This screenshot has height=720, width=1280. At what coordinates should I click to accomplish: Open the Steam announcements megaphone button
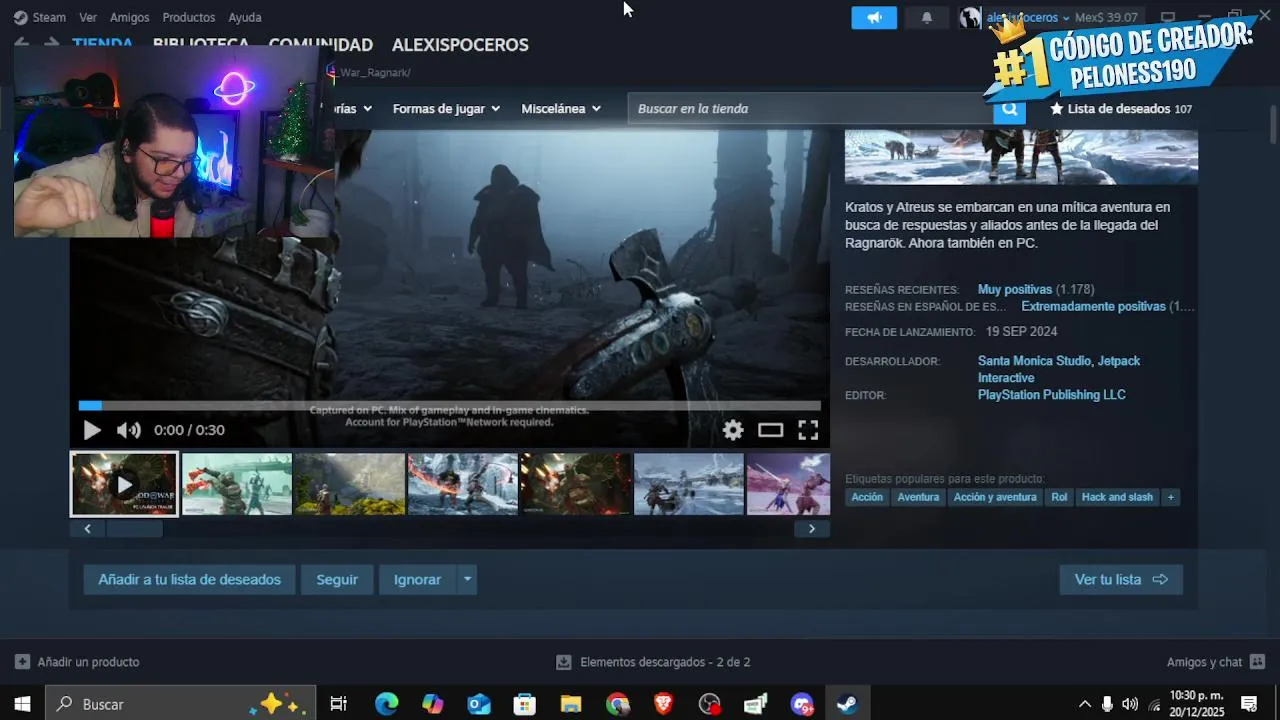874,18
